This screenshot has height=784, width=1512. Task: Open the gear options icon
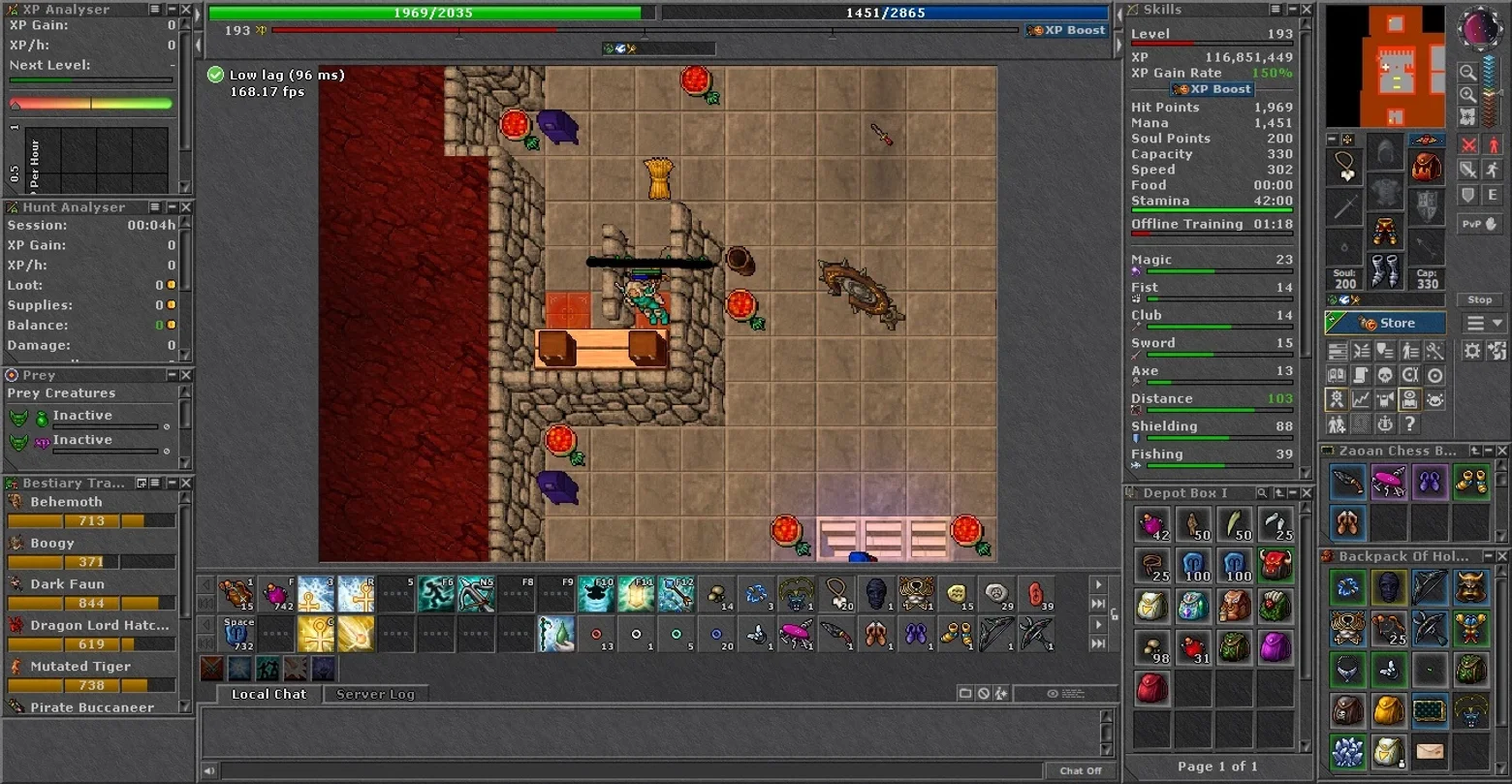point(1472,351)
